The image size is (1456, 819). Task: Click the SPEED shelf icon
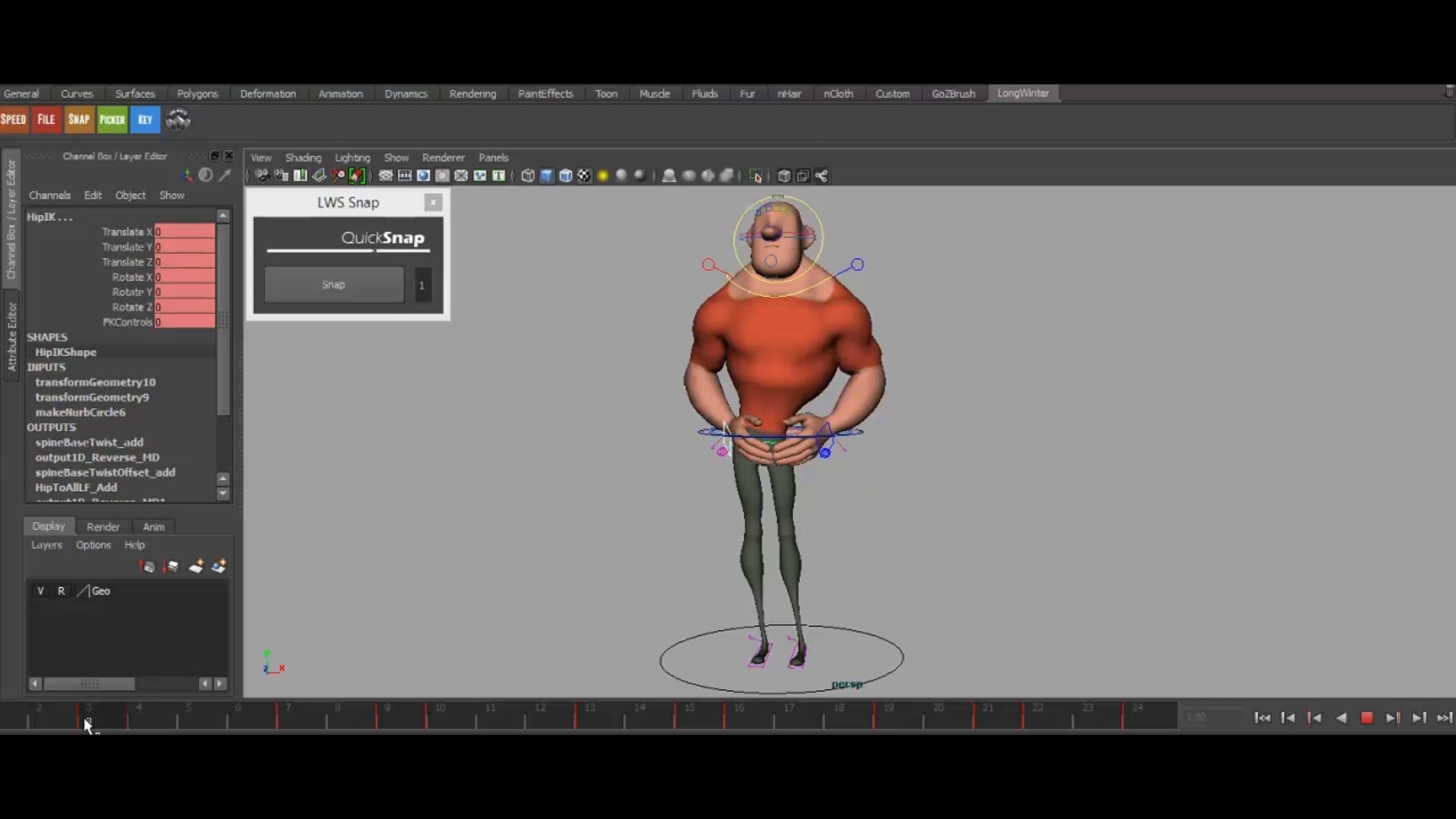pyautogui.click(x=13, y=120)
